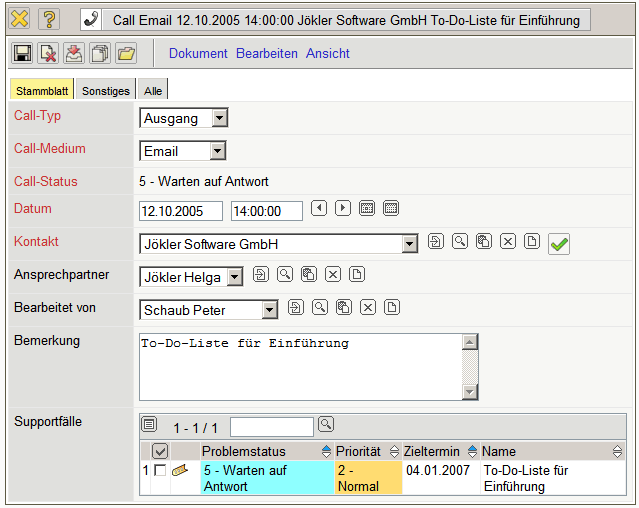Open the Bearbeiten menu
Image resolution: width=639 pixels, height=508 pixels.
click(267, 53)
